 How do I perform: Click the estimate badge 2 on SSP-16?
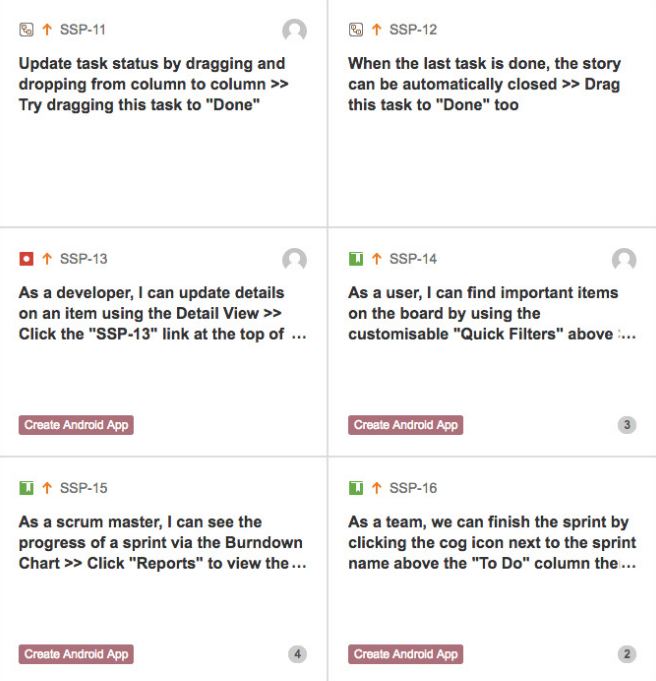coord(627,654)
